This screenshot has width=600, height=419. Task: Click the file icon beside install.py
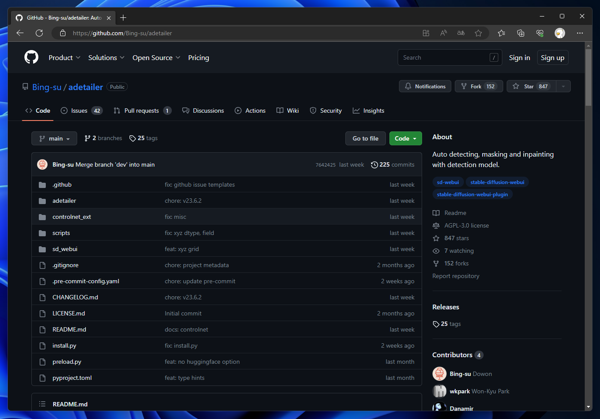[42, 346]
